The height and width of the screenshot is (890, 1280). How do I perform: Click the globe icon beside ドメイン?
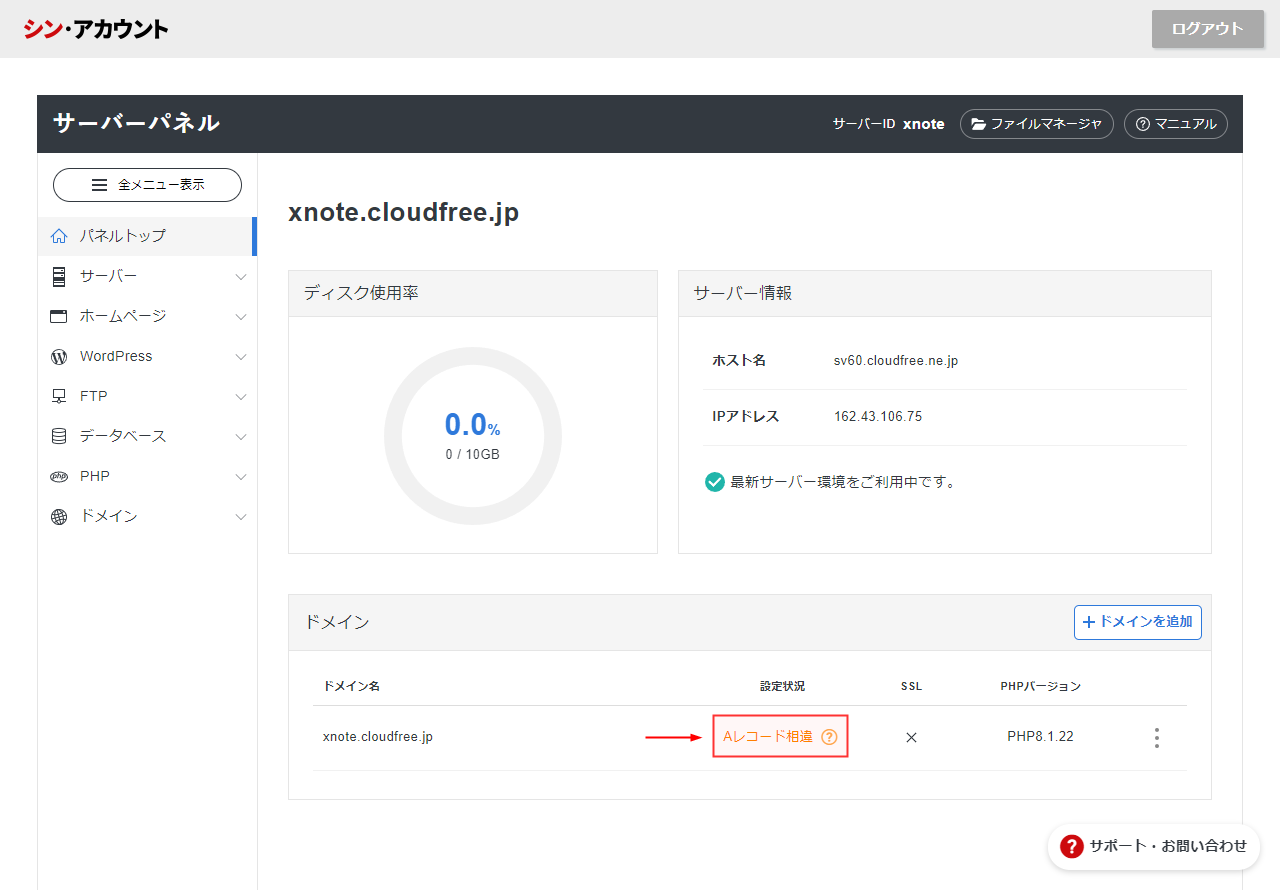click(59, 517)
